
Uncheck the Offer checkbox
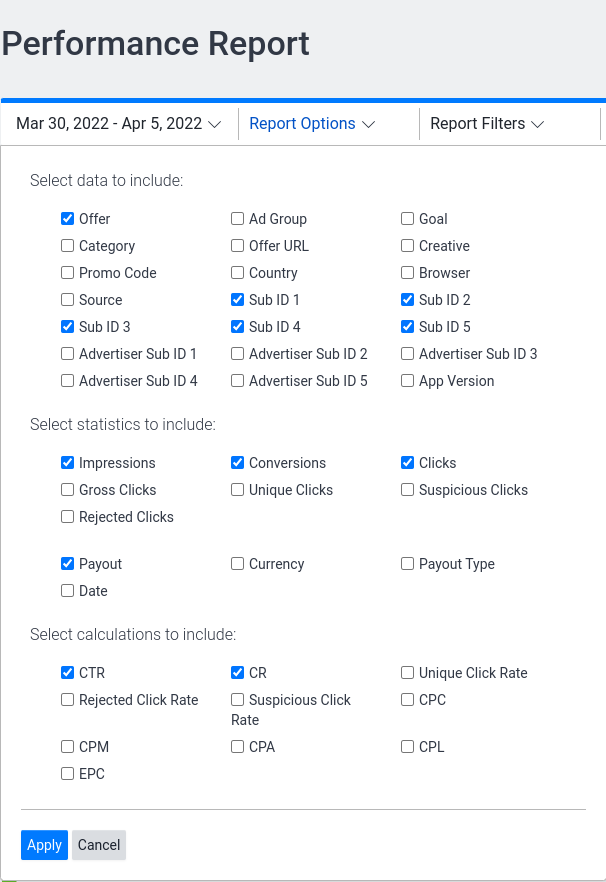pos(68,219)
